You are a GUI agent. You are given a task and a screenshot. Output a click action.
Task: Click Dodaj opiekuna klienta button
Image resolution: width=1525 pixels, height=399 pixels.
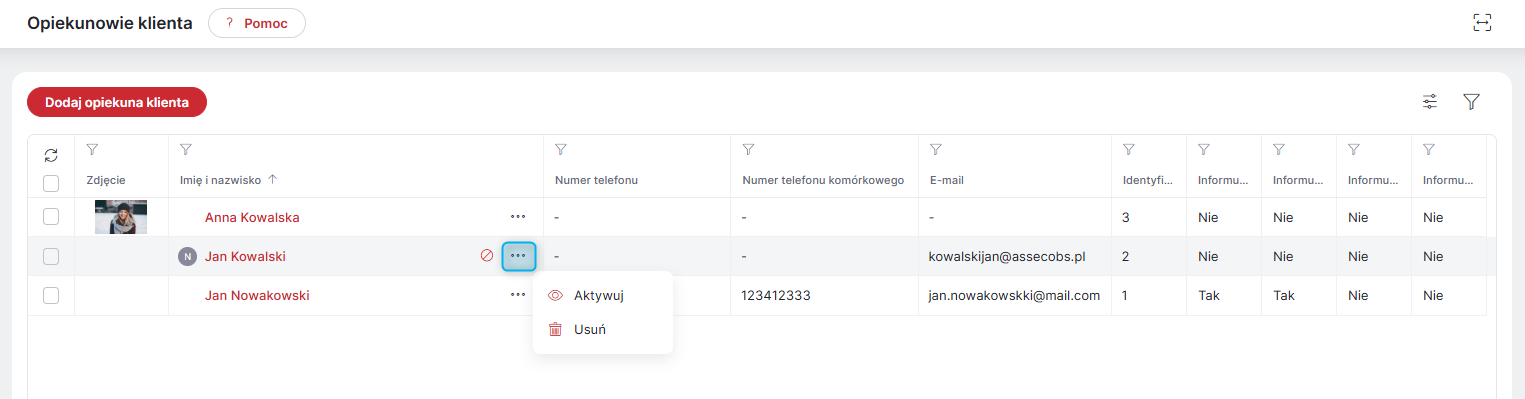(117, 102)
